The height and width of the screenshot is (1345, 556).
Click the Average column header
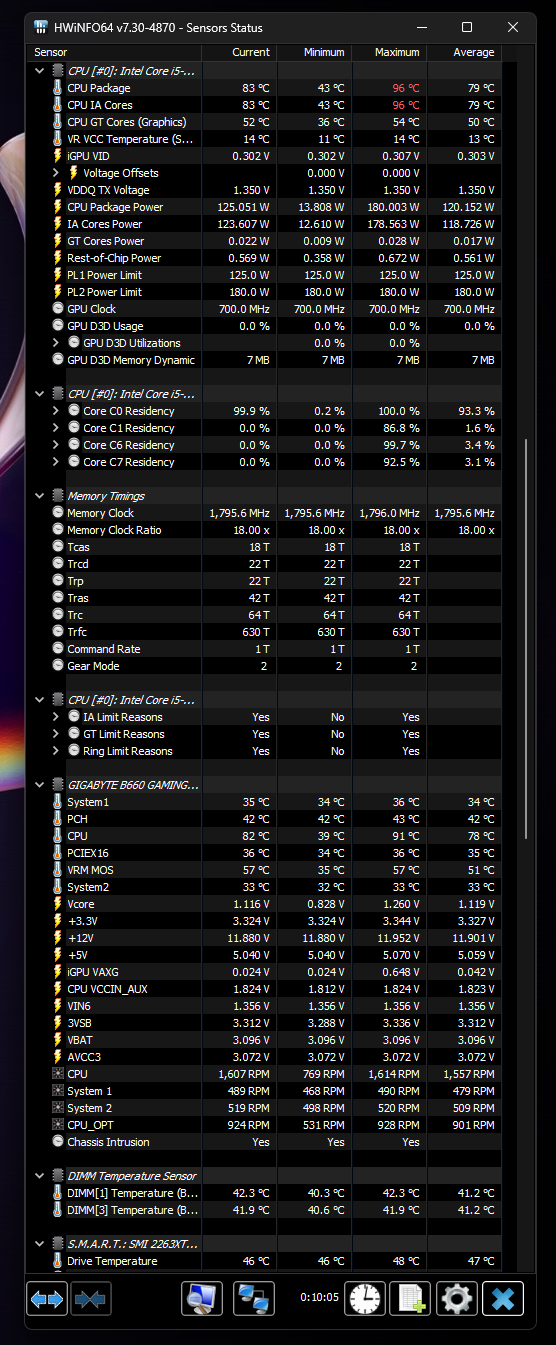[x=463, y=52]
